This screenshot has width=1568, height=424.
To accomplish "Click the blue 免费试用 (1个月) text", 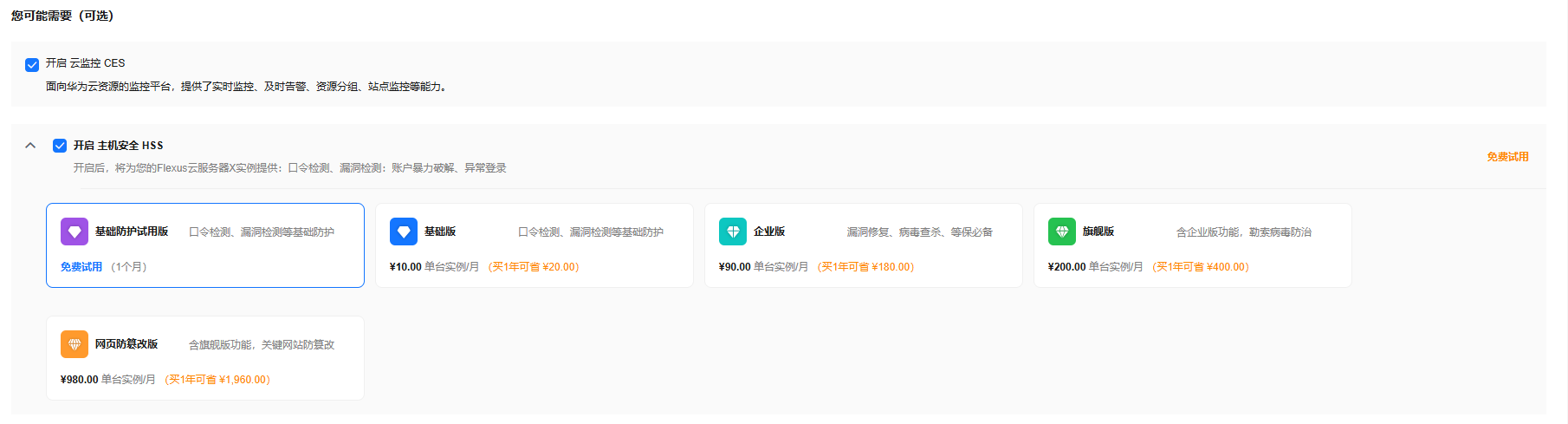I will click(104, 267).
